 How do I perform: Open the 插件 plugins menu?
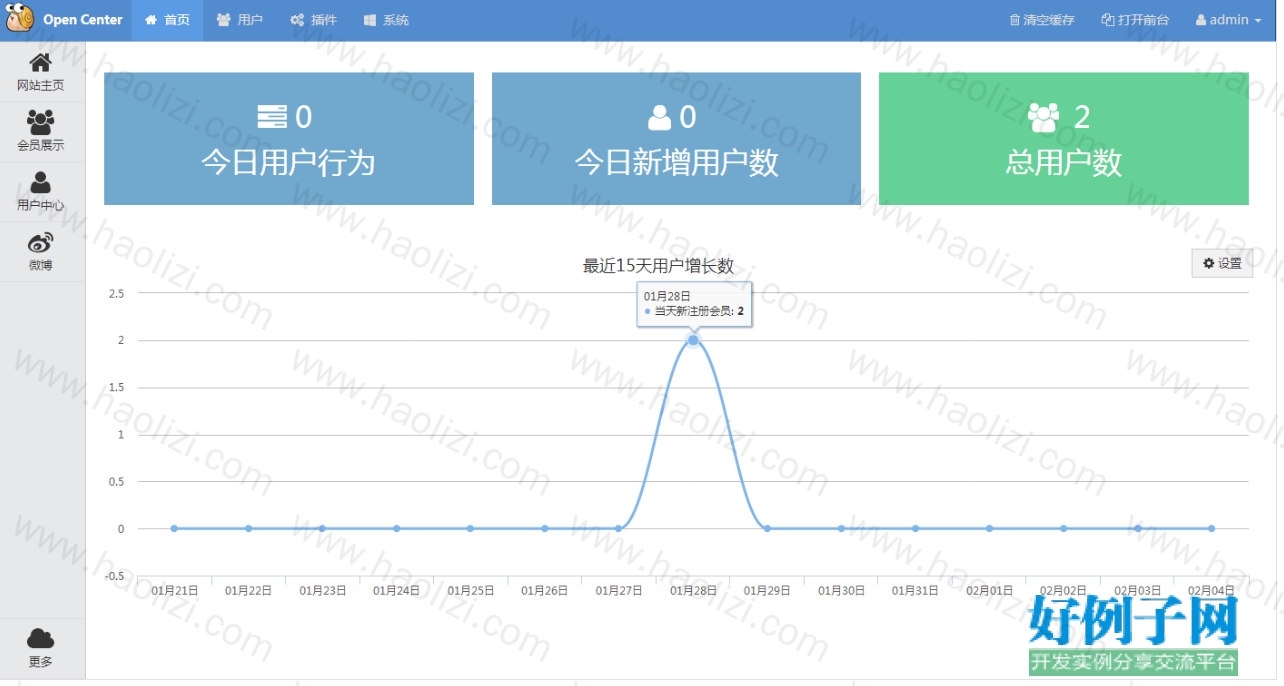point(313,20)
